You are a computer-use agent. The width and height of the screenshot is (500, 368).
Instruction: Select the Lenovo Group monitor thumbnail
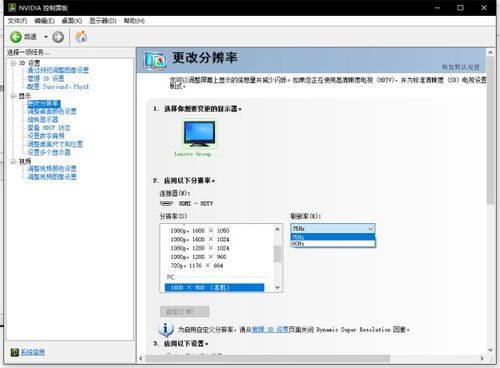(x=199, y=134)
